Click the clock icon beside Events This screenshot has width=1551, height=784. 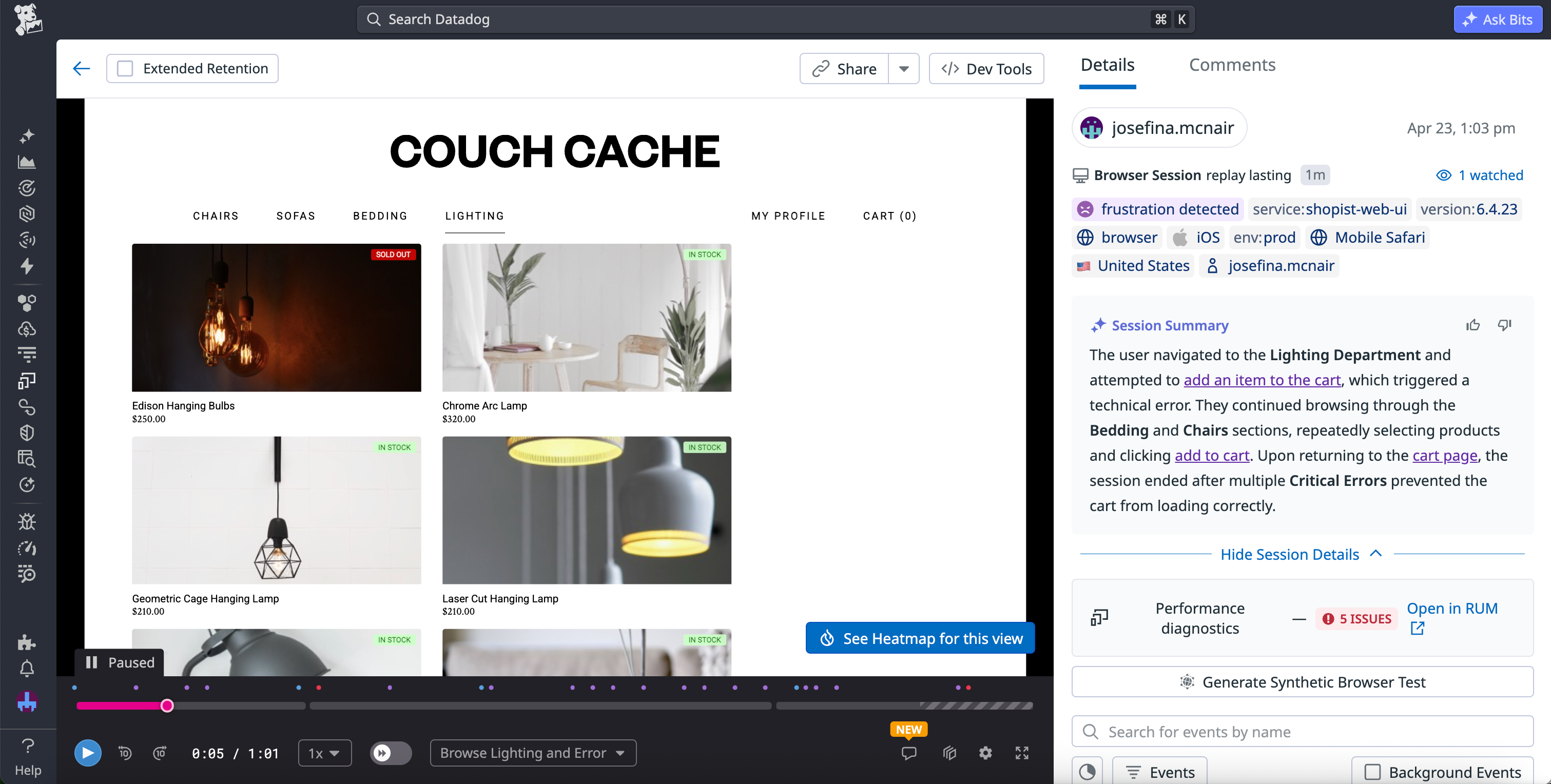click(x=1088, y=771)
